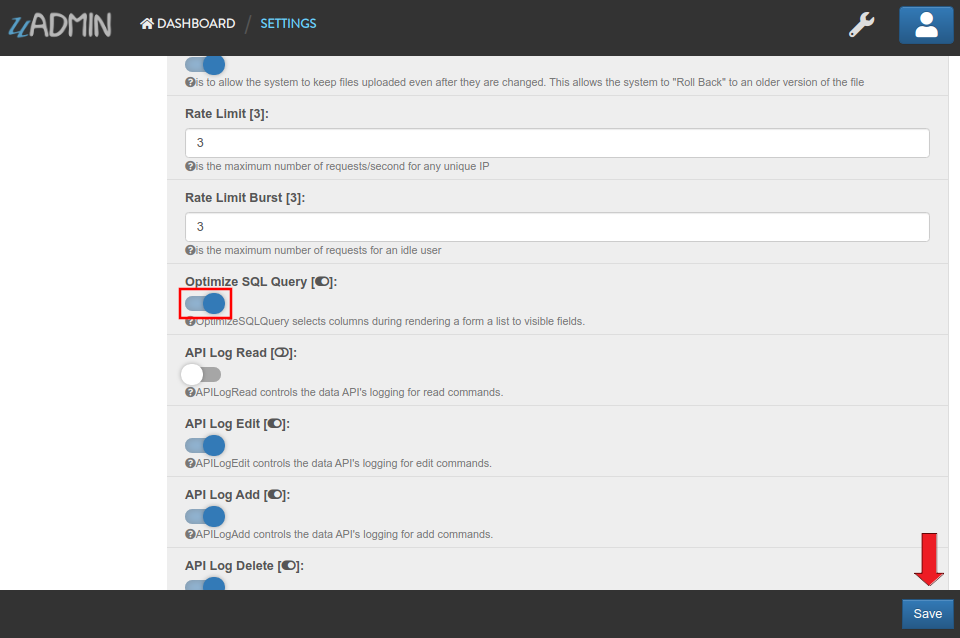Disable the Optimize SQL Query toggle
The width and height of the screenshot is (960, 638).
coord(205,303)
